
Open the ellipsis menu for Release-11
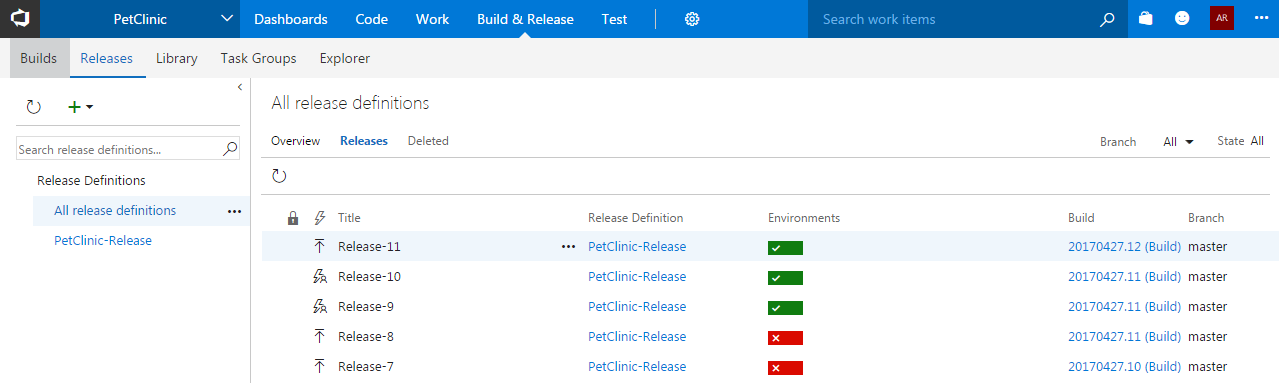(x=569, y=246)
